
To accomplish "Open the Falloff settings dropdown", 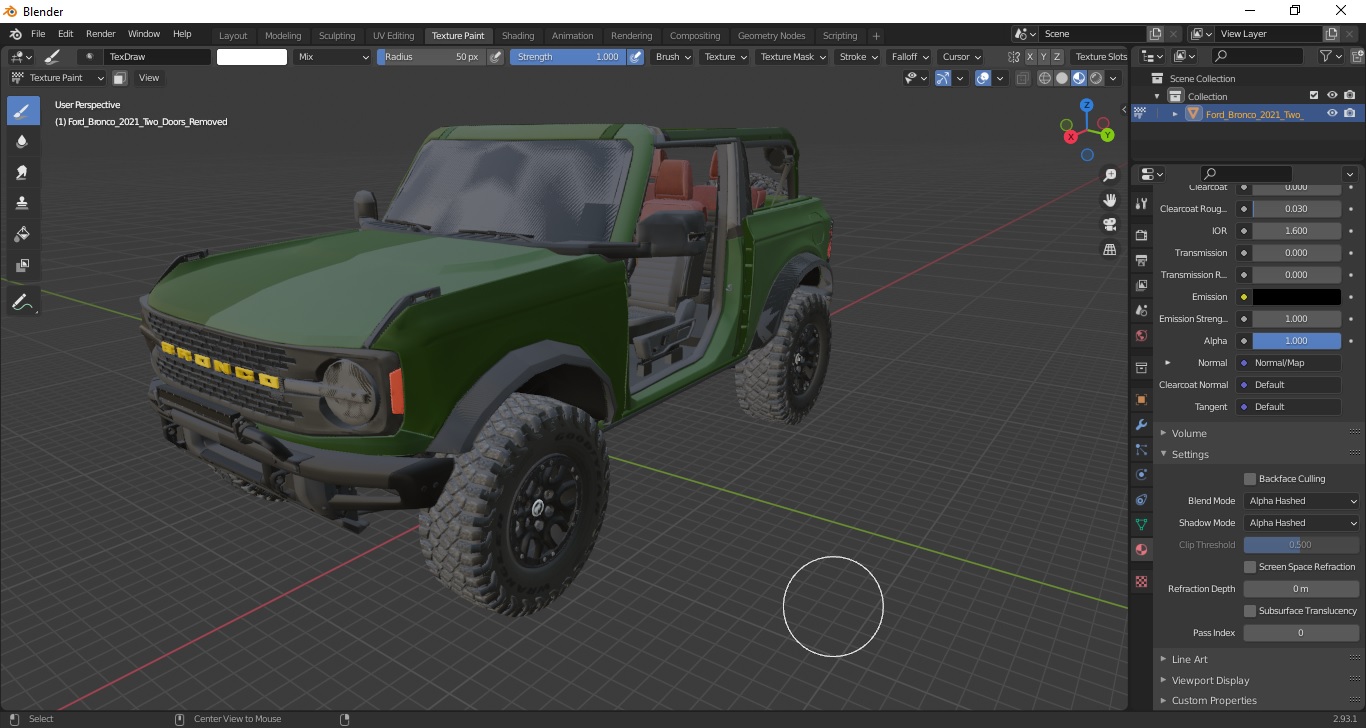I will coord(909,57).
